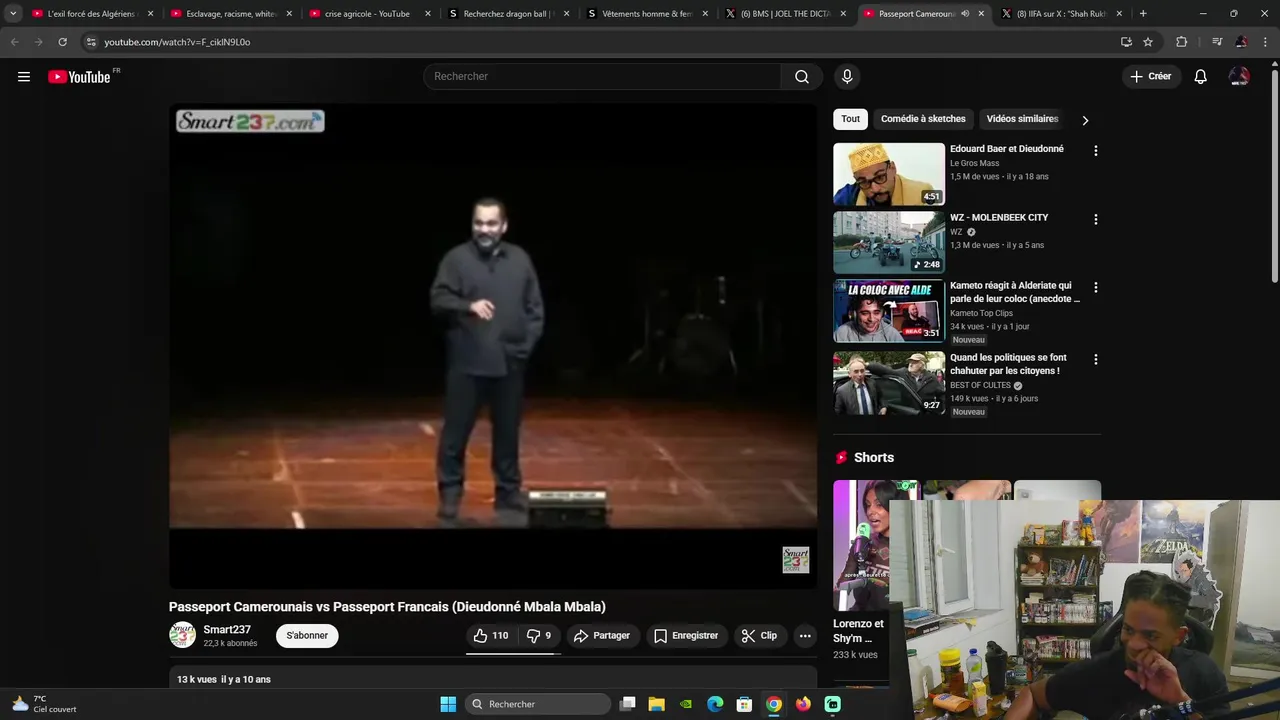The height and width of the screenshot is (720, 1280).
Task: Open the Créer menu
Action: point(1151,77)
